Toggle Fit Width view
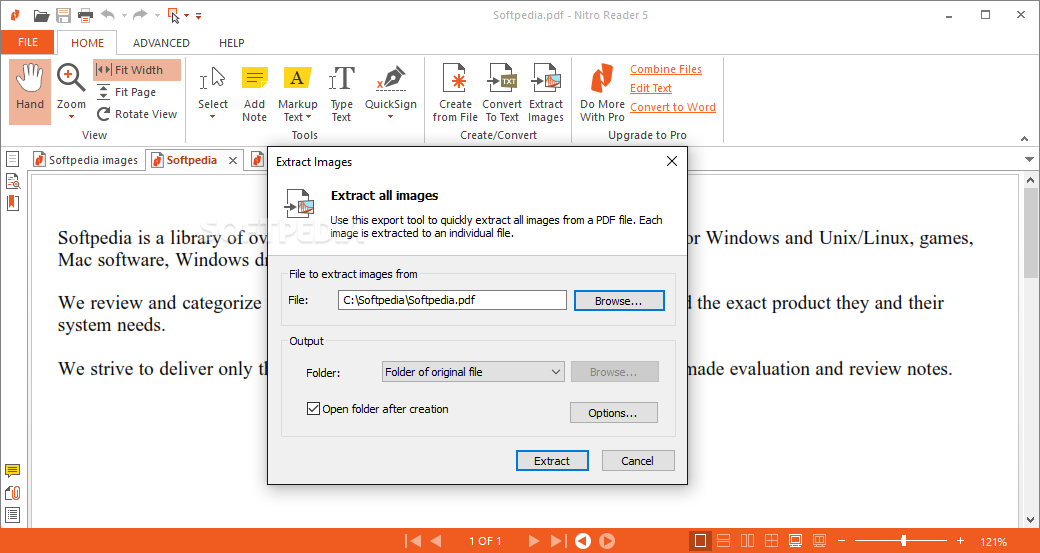Viewport: 1040px width, 553px height. point(137,70)
